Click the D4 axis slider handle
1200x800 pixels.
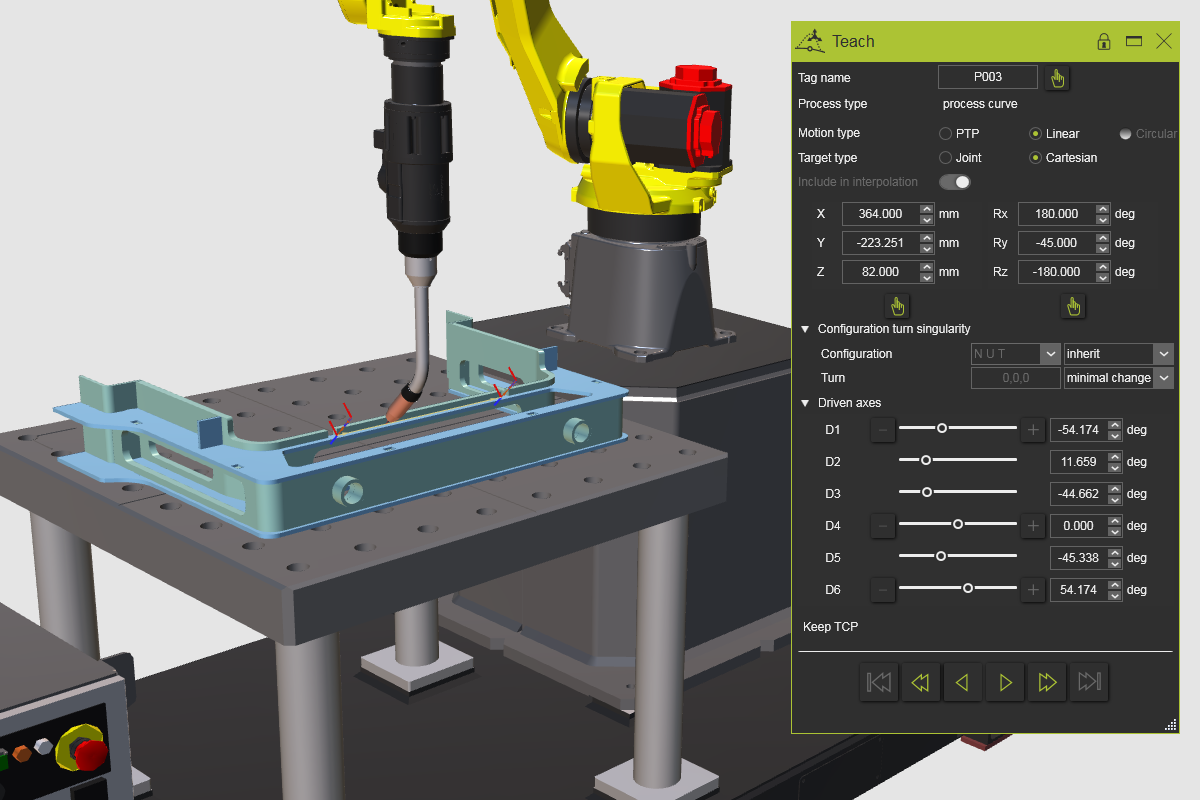958,524
